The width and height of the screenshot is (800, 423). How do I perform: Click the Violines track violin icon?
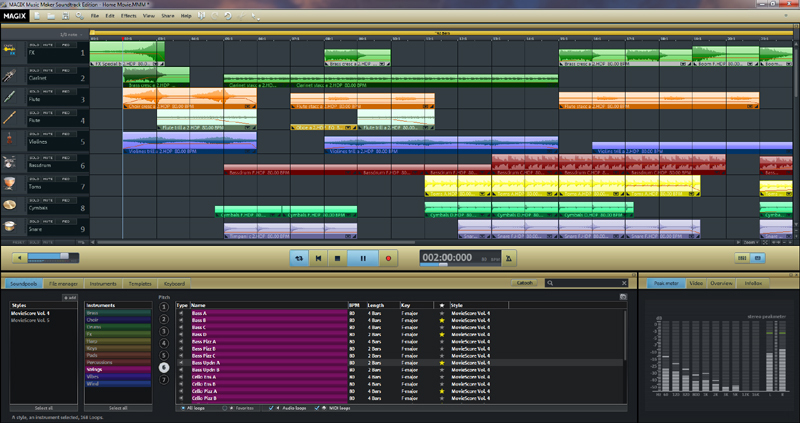[x=9, y=139]
